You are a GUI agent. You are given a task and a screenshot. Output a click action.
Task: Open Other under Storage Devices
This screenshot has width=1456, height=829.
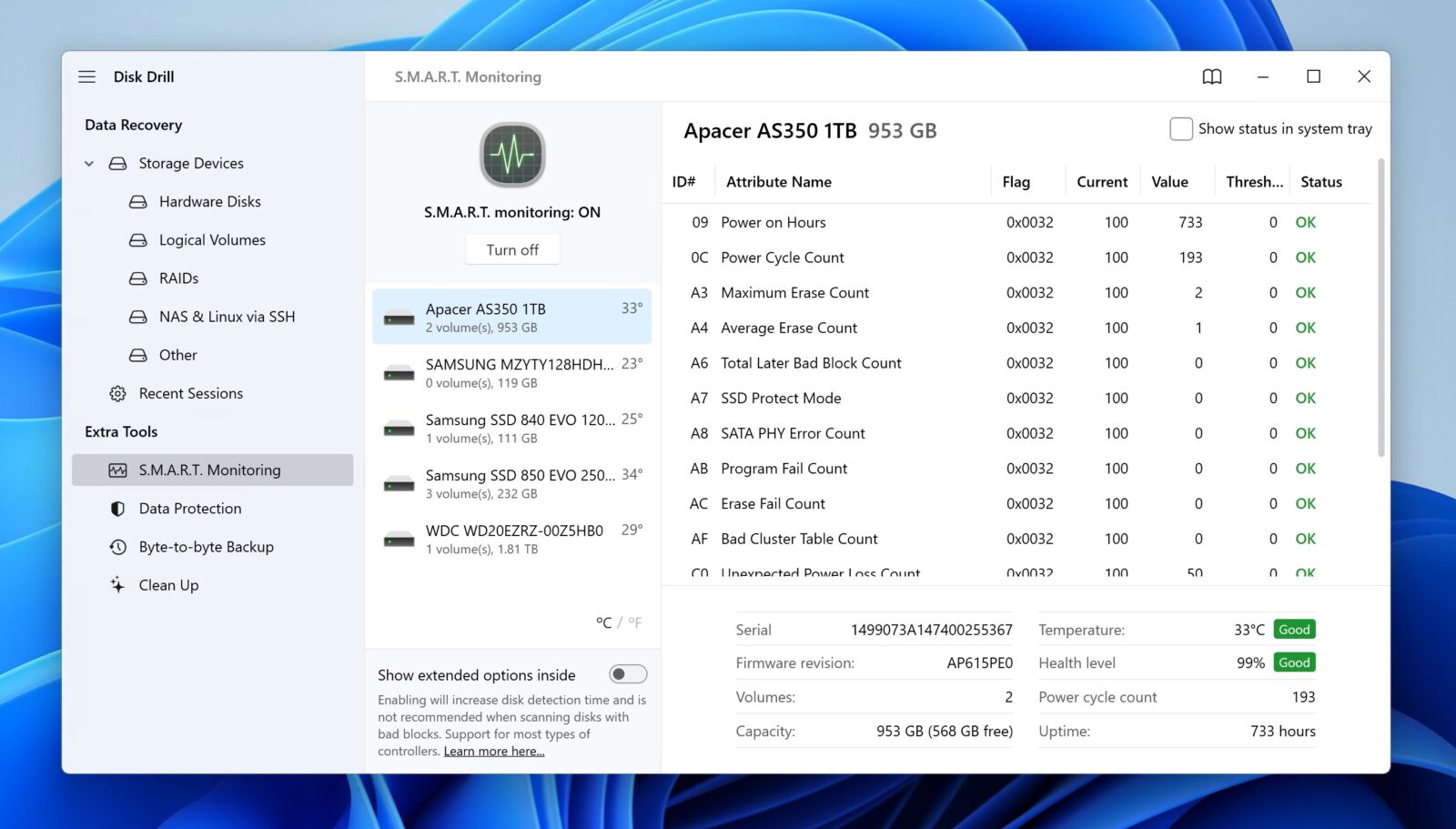(177, 355)
